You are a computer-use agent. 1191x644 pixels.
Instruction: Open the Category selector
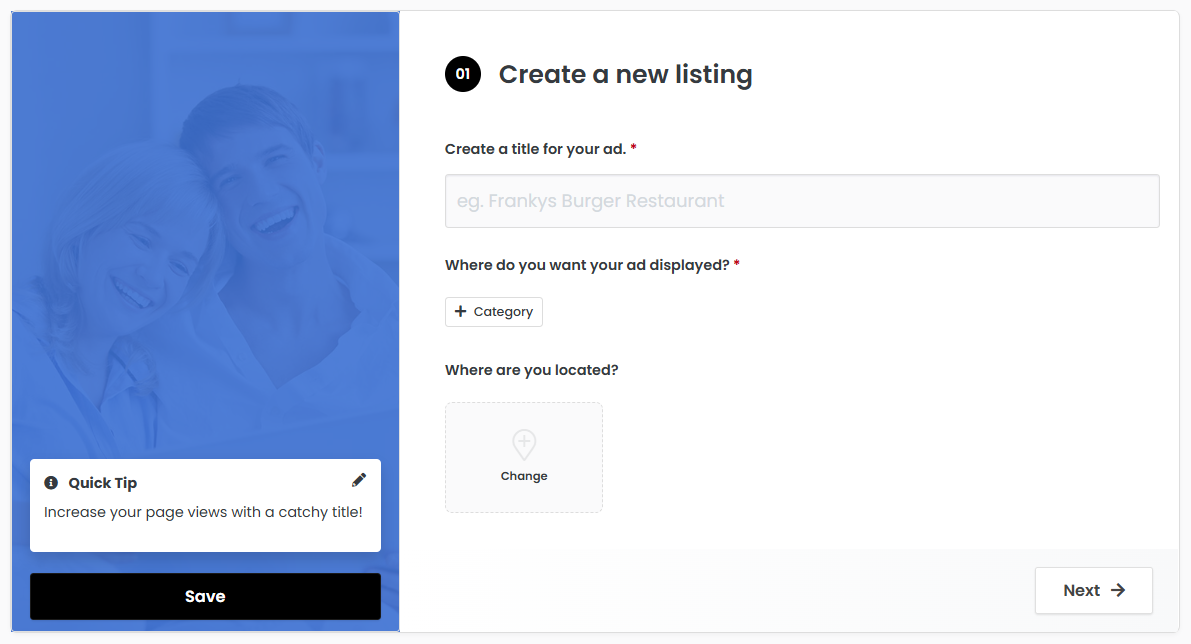click(494, 312)
